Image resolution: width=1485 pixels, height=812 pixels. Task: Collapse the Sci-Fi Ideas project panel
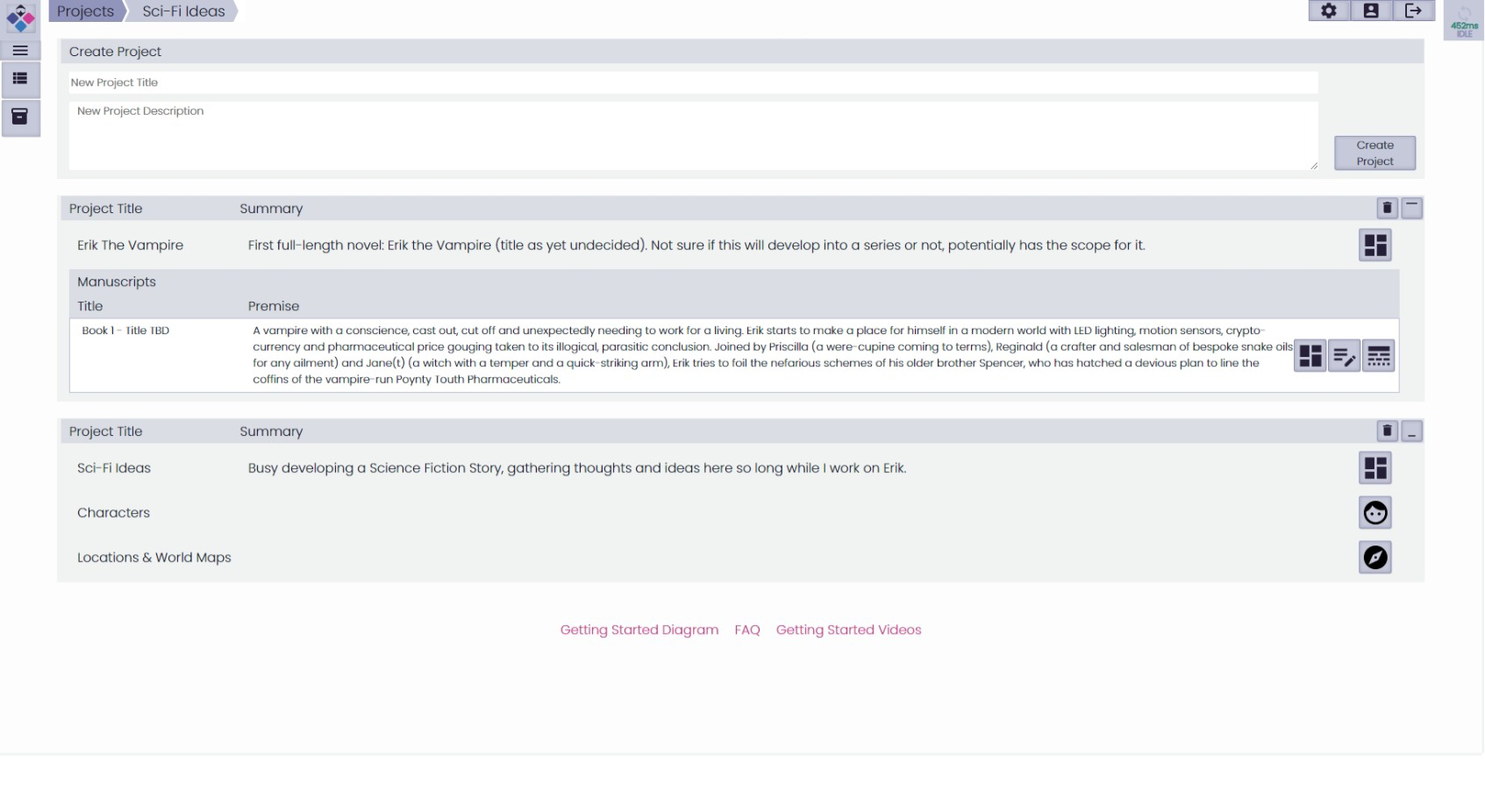click(1411, 431)
